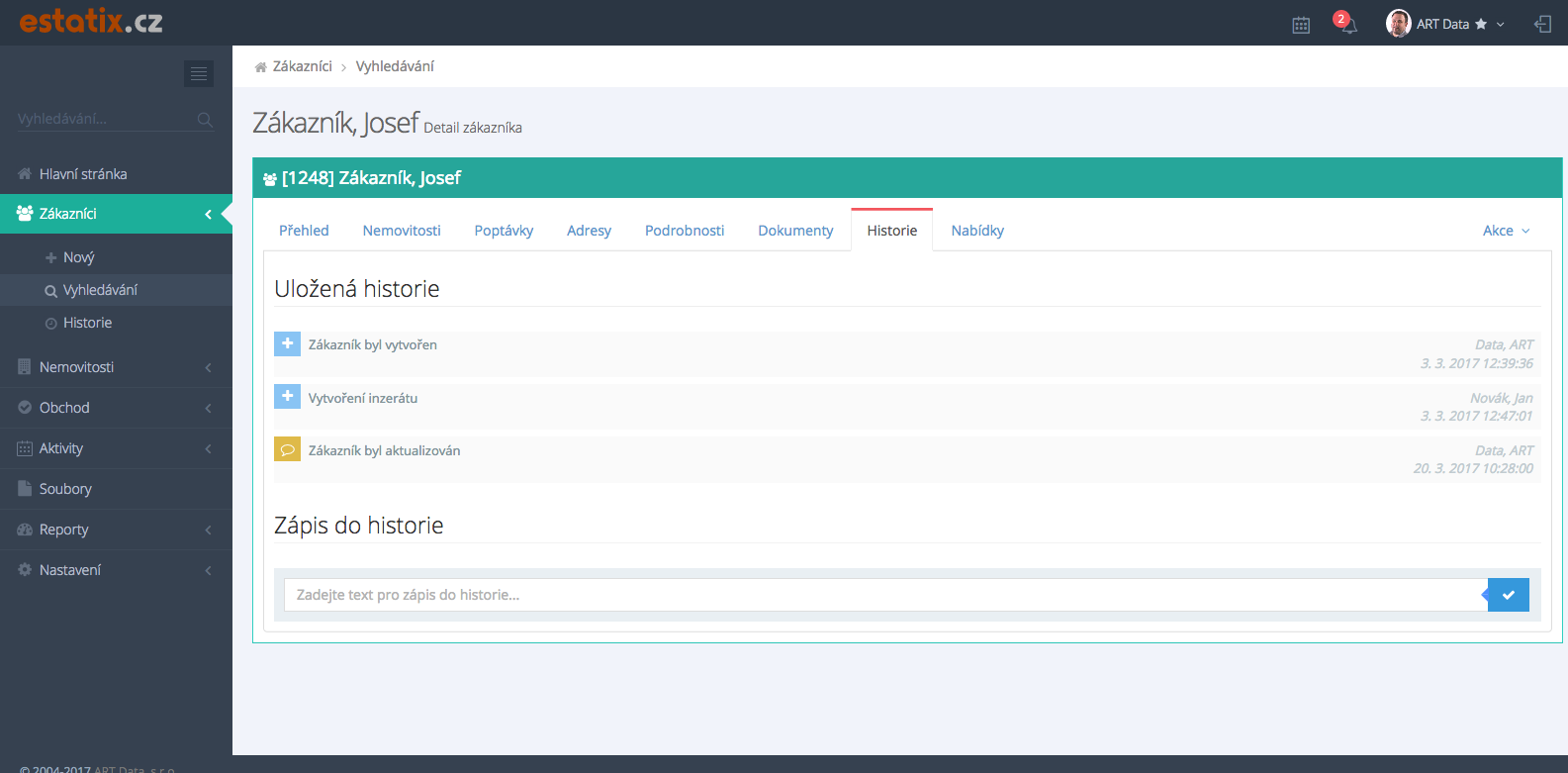Switch to the Poptávky tab
This screenshot has height=773, width=1568.
504,231
